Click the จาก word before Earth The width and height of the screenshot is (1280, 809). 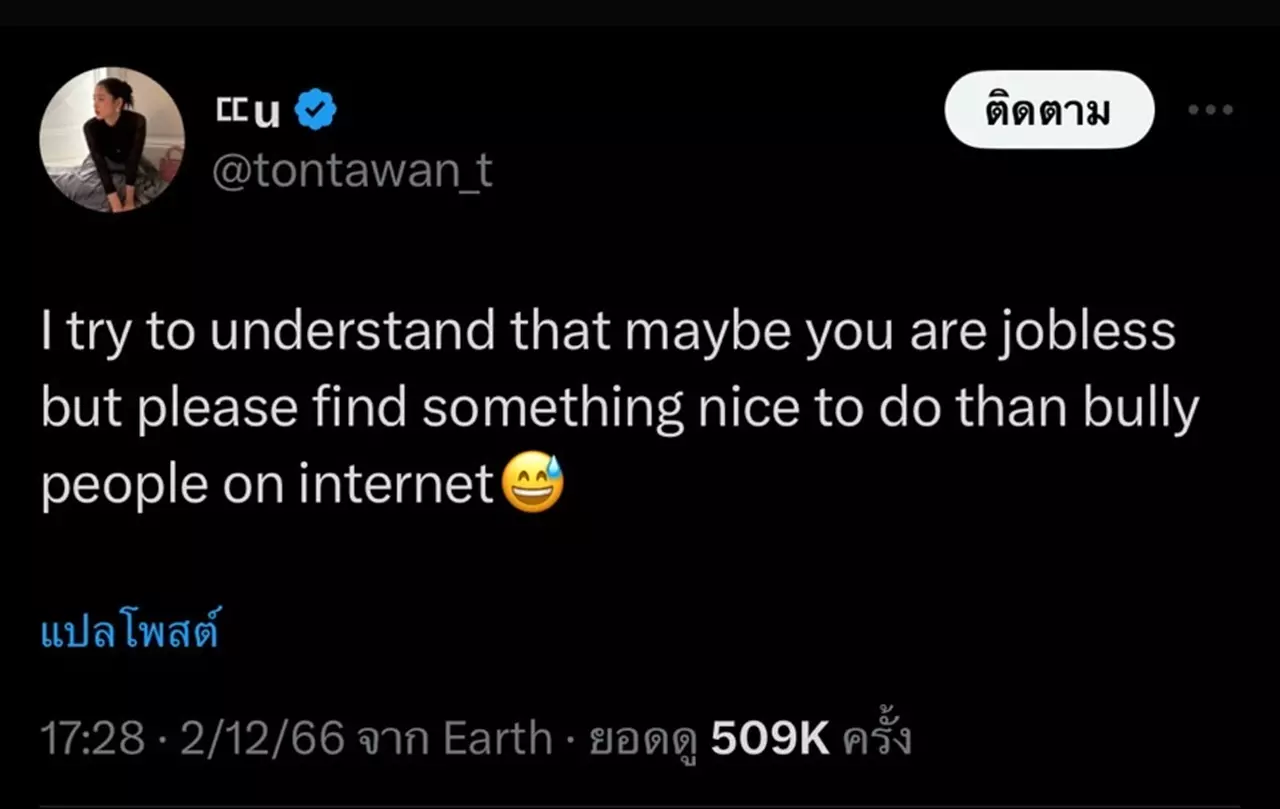coord(394,741)
